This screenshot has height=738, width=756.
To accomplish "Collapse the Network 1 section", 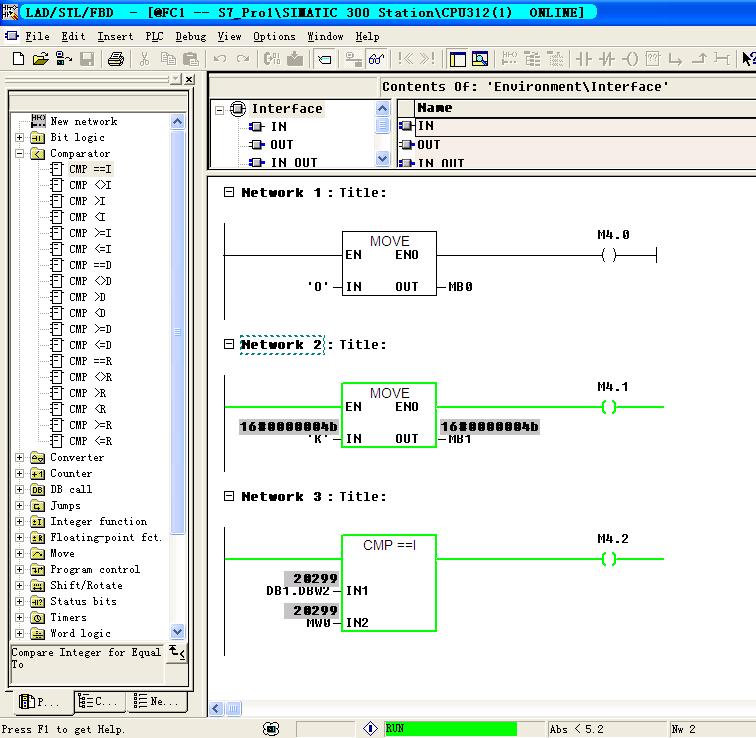I will (x=229, y=192).
